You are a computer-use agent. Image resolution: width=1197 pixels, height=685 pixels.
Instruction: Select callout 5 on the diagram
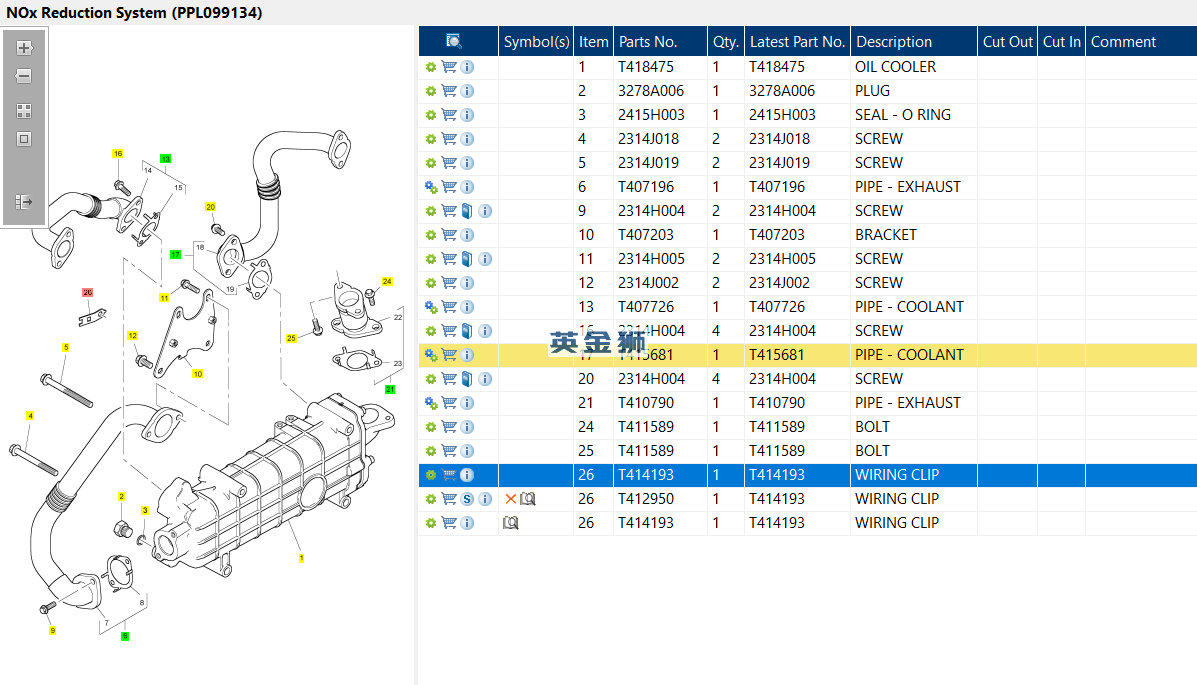coord(66,347)
